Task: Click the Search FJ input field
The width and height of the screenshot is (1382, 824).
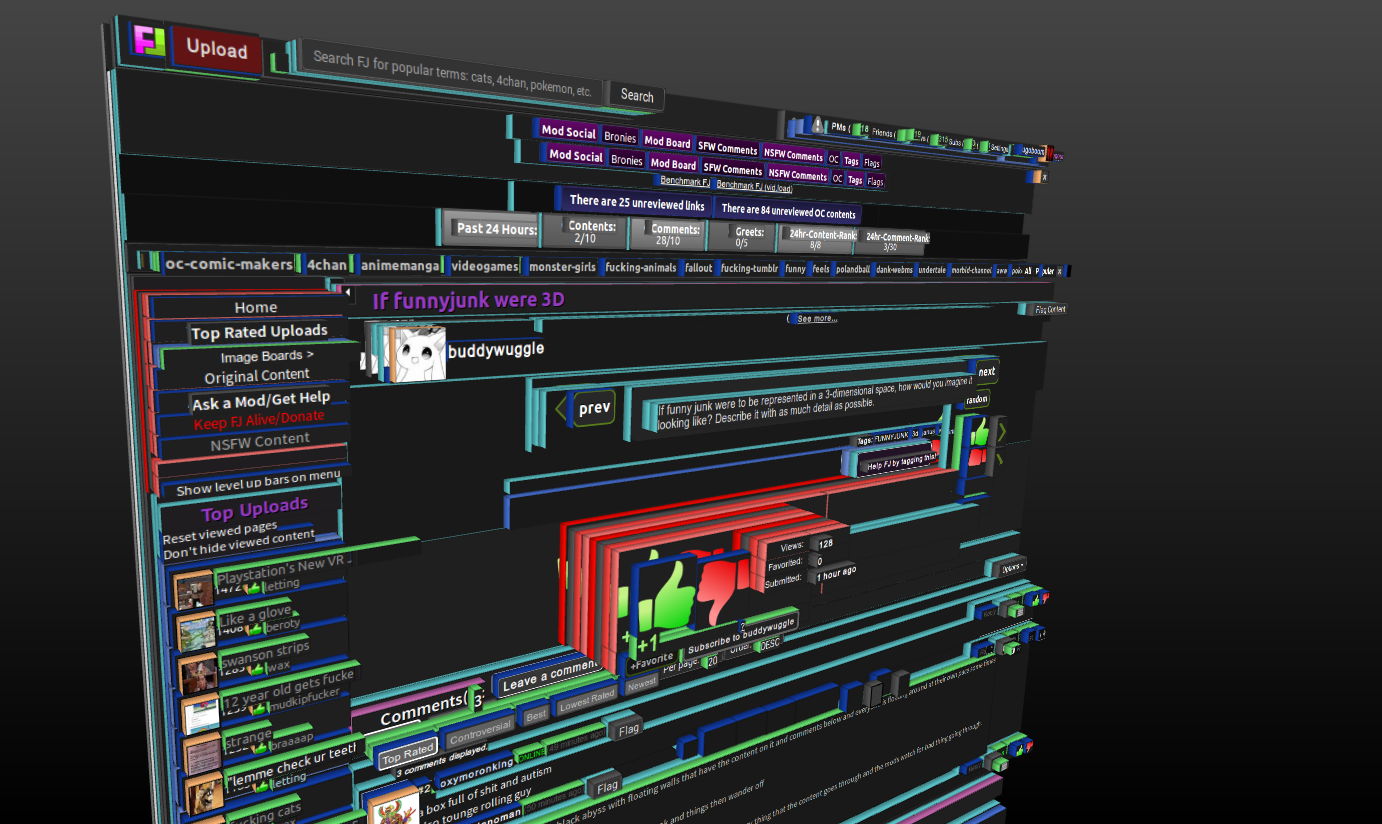Action: click(452, 74)
